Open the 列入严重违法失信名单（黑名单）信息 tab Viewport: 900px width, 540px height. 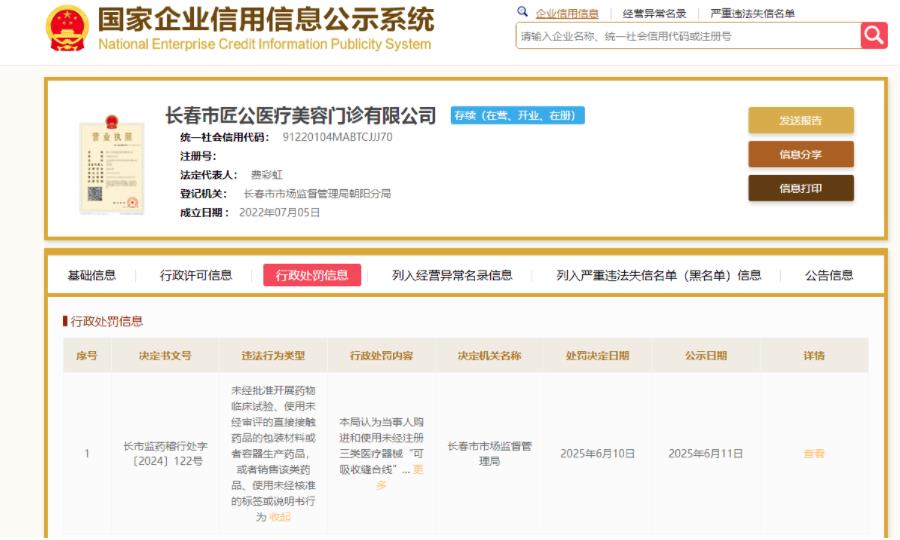(x=659, y=275)
